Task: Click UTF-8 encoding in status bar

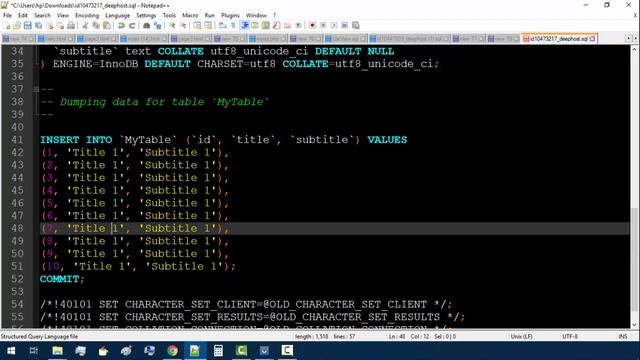Action: (x=570, y=336)
